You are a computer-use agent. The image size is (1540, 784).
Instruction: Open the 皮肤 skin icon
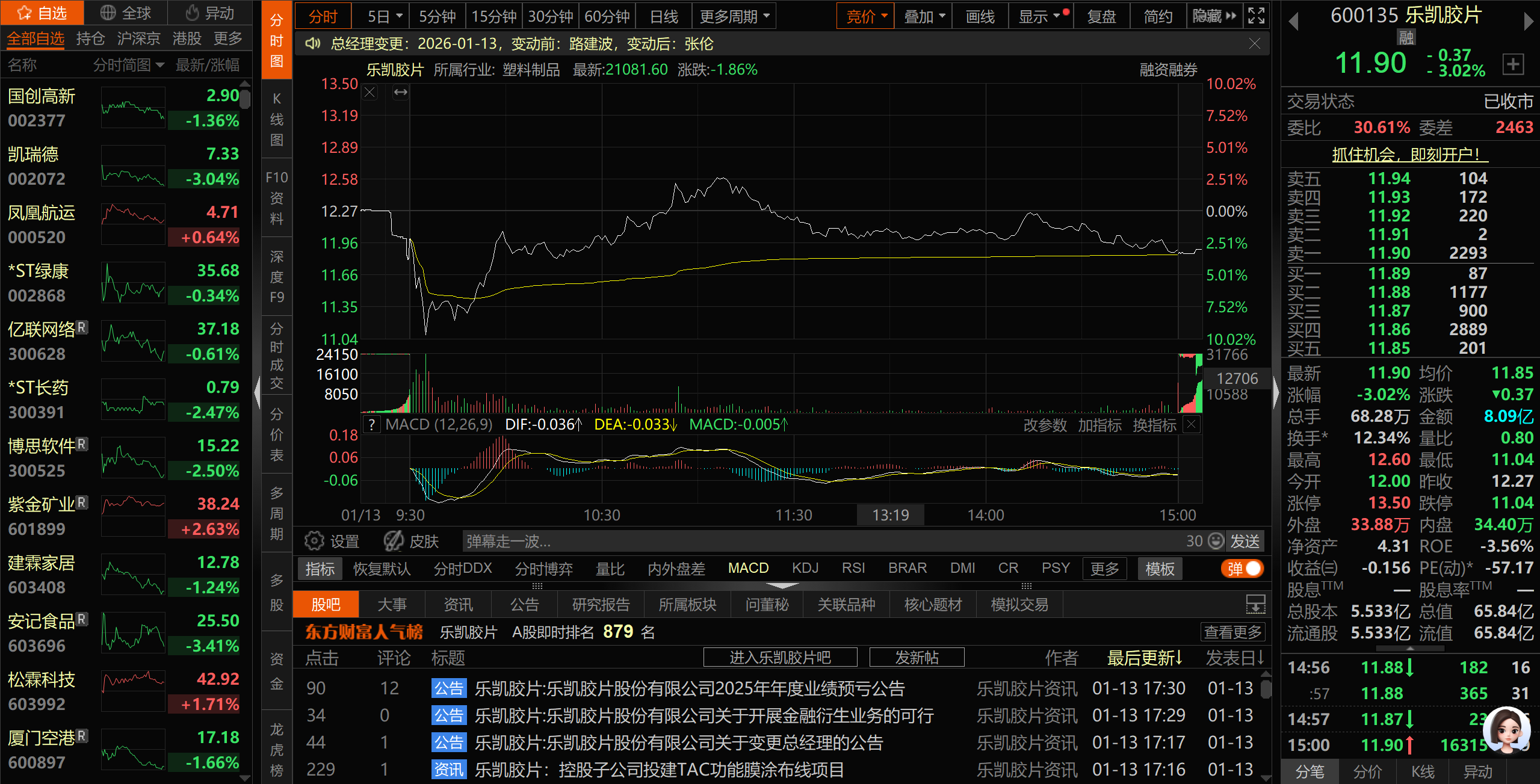tap(394, 541)
